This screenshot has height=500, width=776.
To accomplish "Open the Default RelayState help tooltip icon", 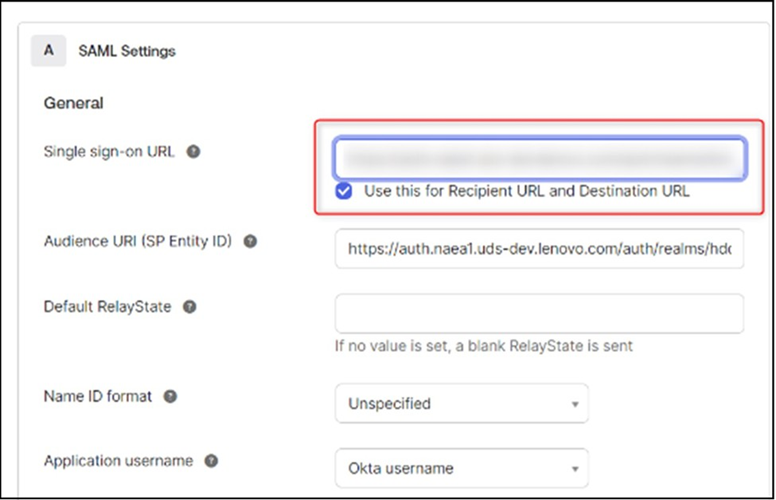I will (x=189, y=307).
